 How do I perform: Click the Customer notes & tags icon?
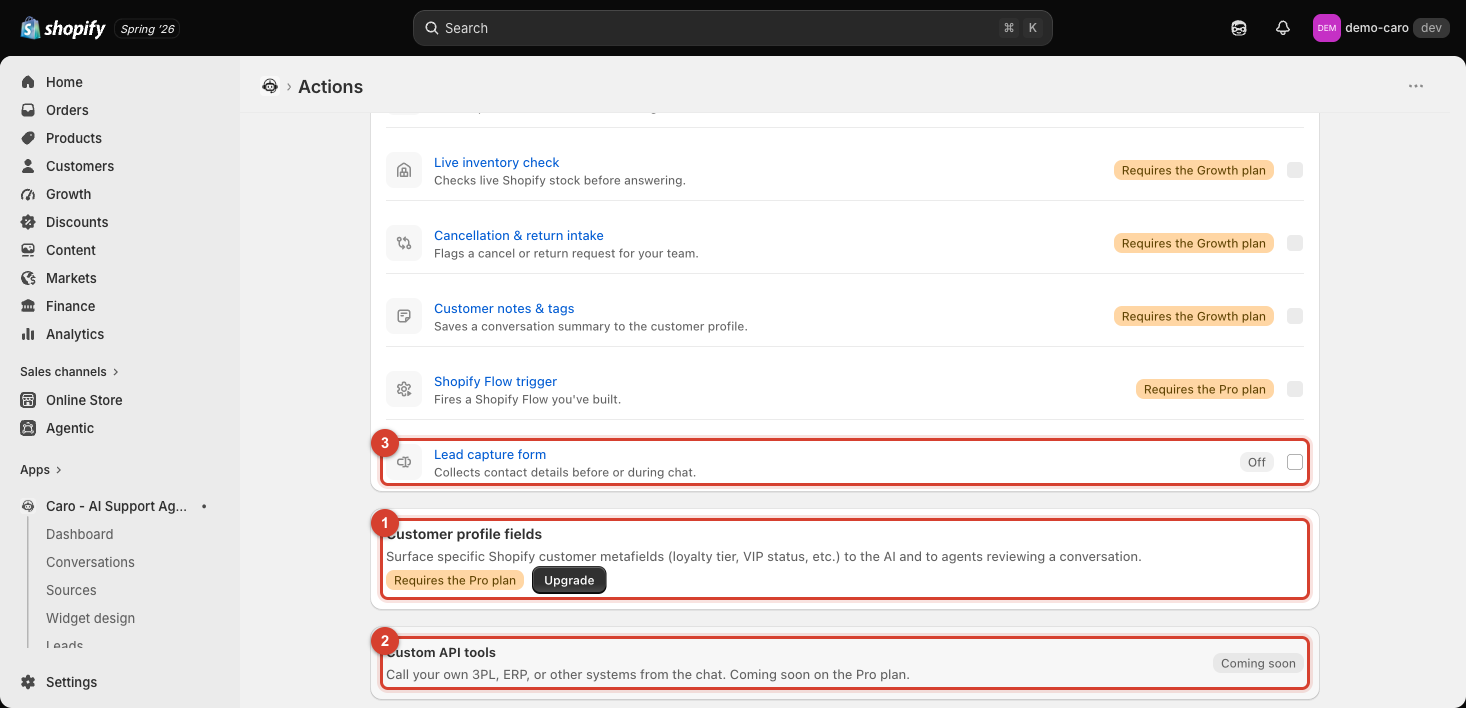pos(404,316)
